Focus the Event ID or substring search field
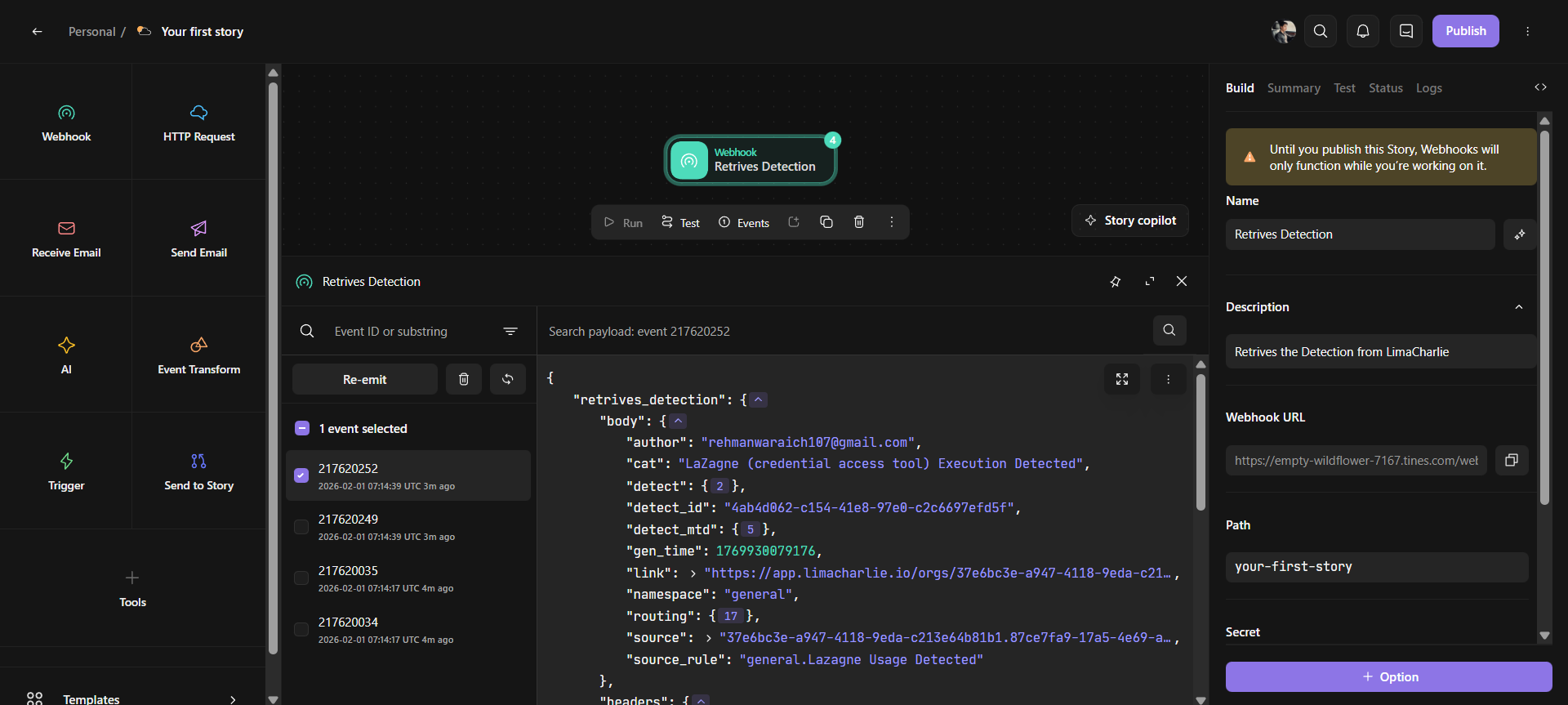This screenshot has width=1568, height=705. [x=408, y=331]
